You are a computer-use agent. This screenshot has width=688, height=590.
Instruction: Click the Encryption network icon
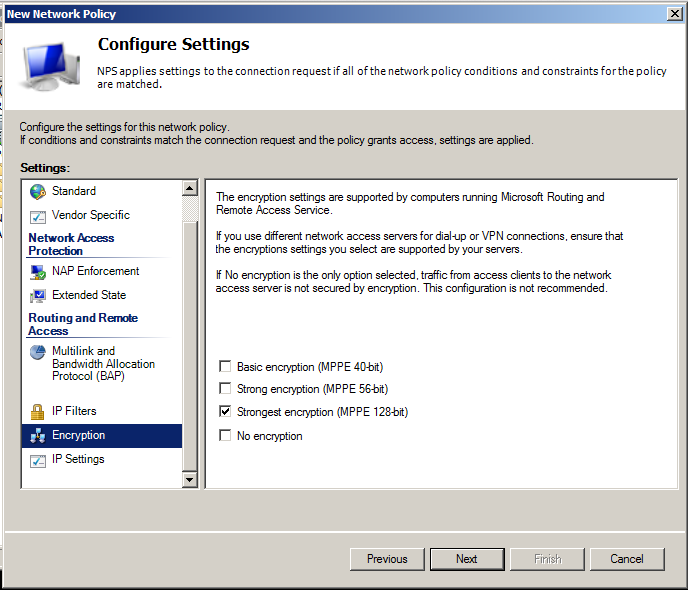(38, 435)
